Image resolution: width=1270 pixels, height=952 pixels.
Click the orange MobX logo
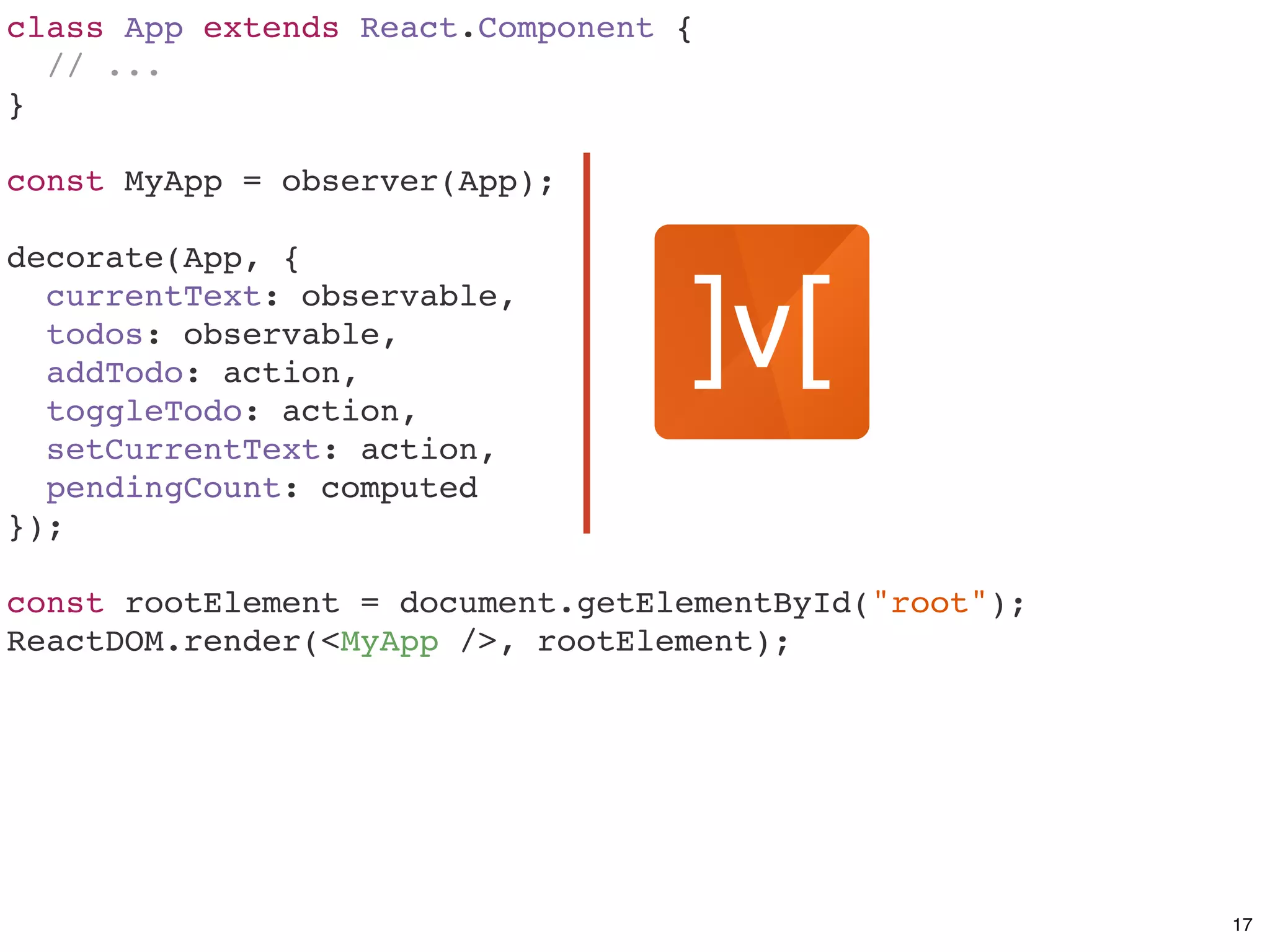click(x=762, y=332)
